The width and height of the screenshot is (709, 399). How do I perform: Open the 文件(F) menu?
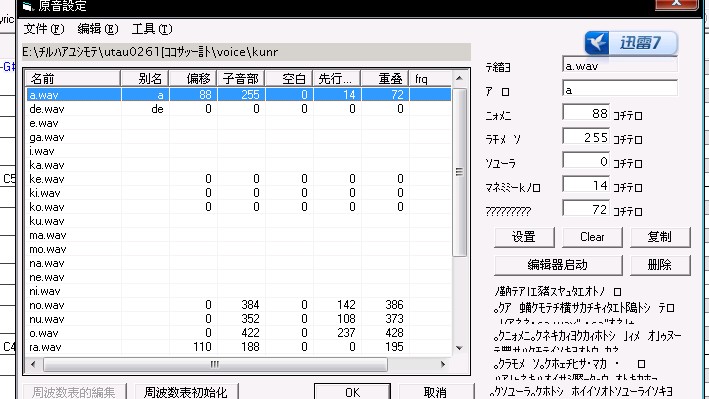pos(44,29)
